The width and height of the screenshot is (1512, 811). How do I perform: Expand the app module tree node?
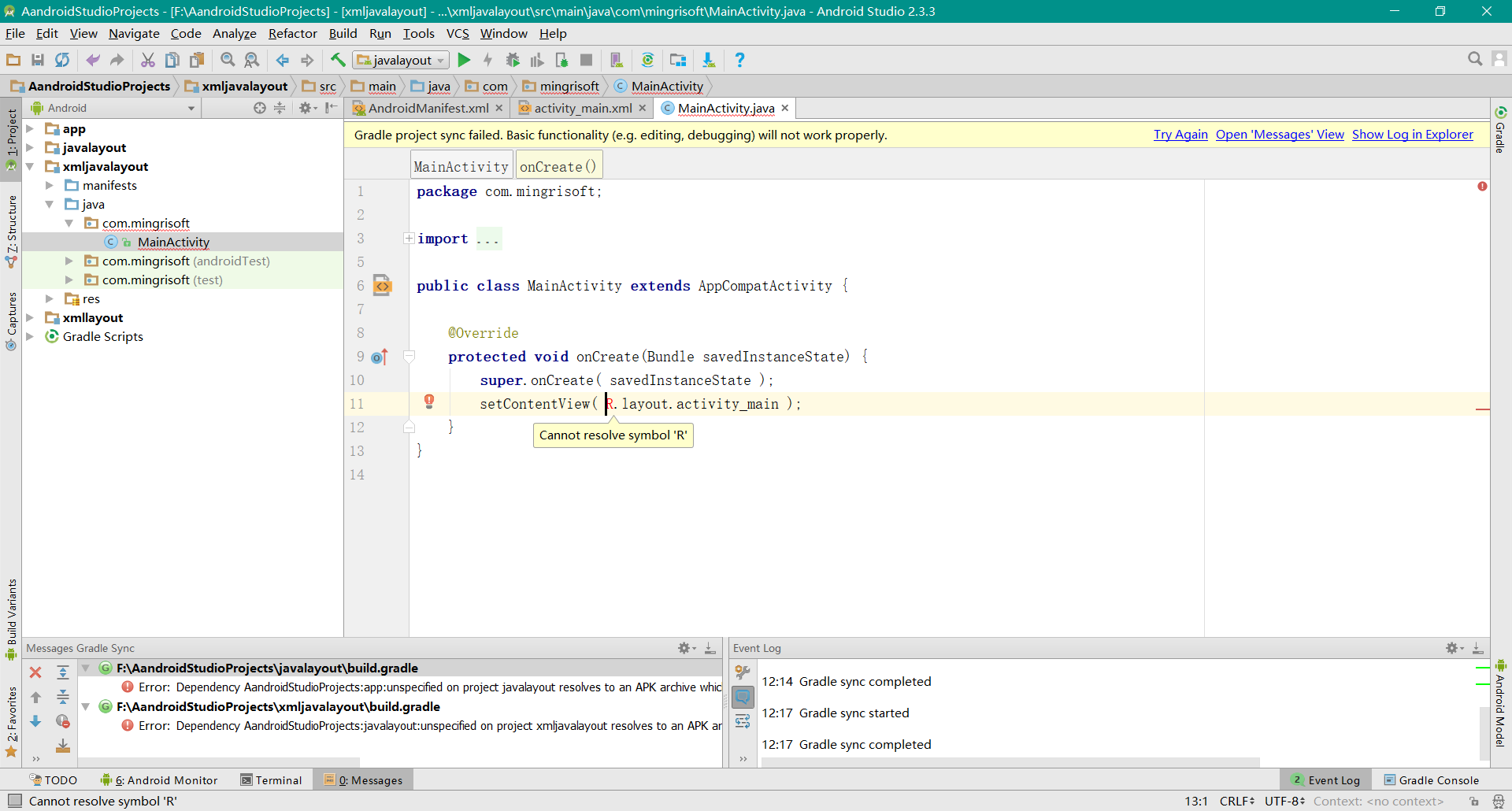[30, 128]
